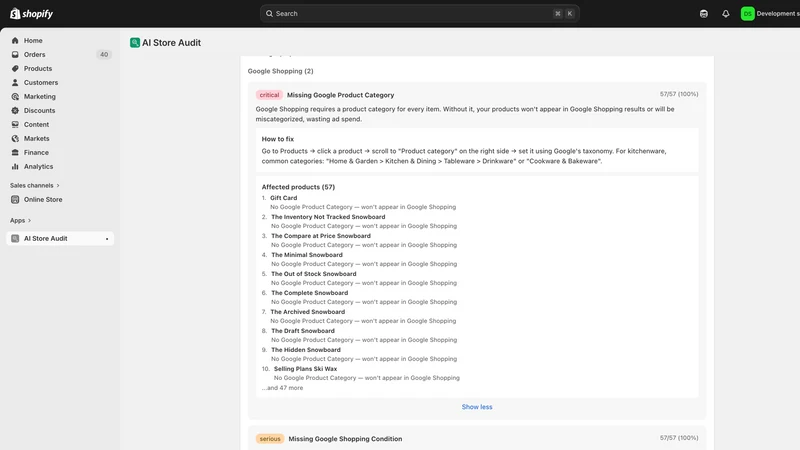The image size is (800, 450).
Task: Open the Content icon
Action: 15,124
